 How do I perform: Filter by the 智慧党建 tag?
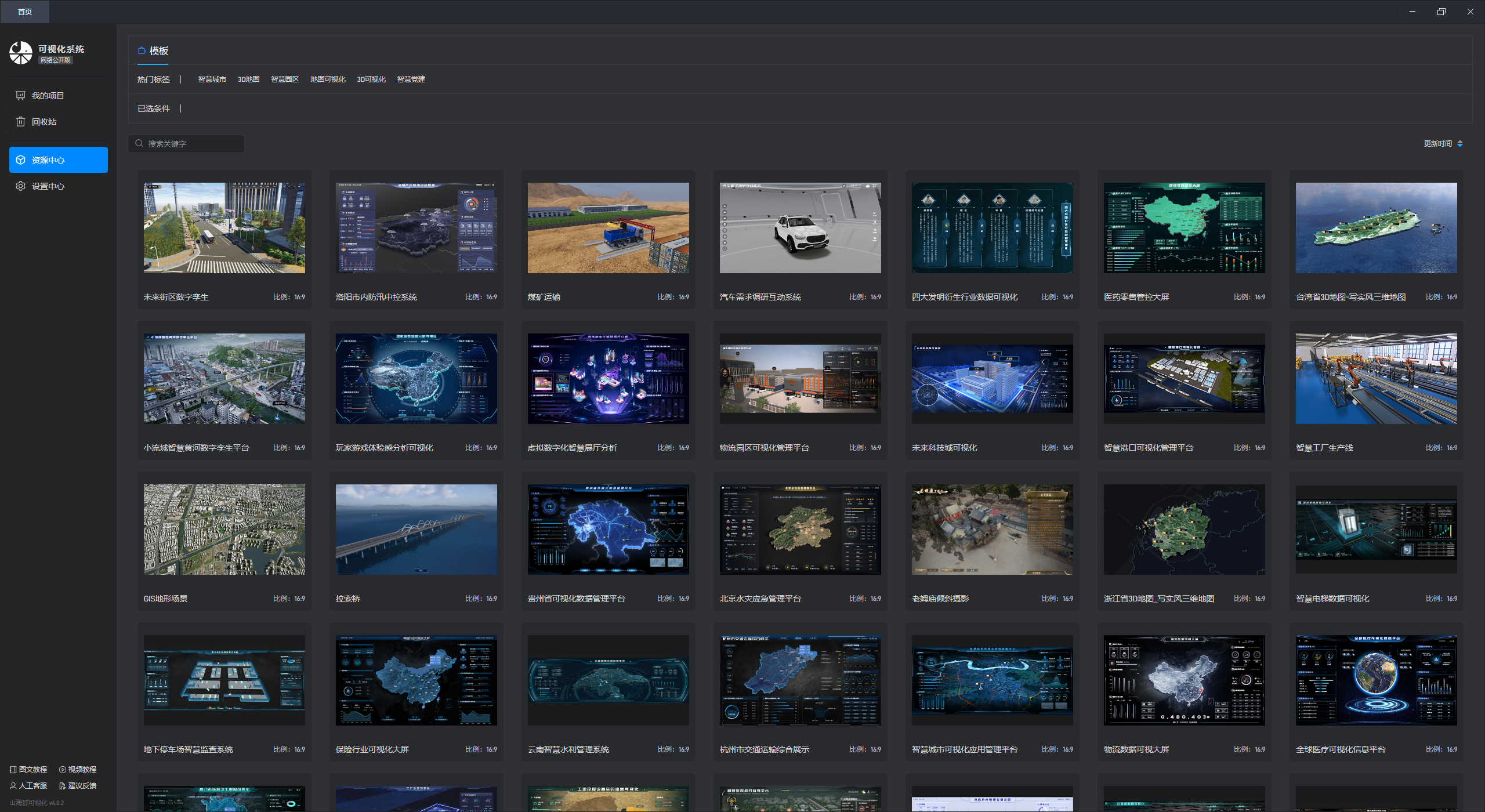click(411, 79)
